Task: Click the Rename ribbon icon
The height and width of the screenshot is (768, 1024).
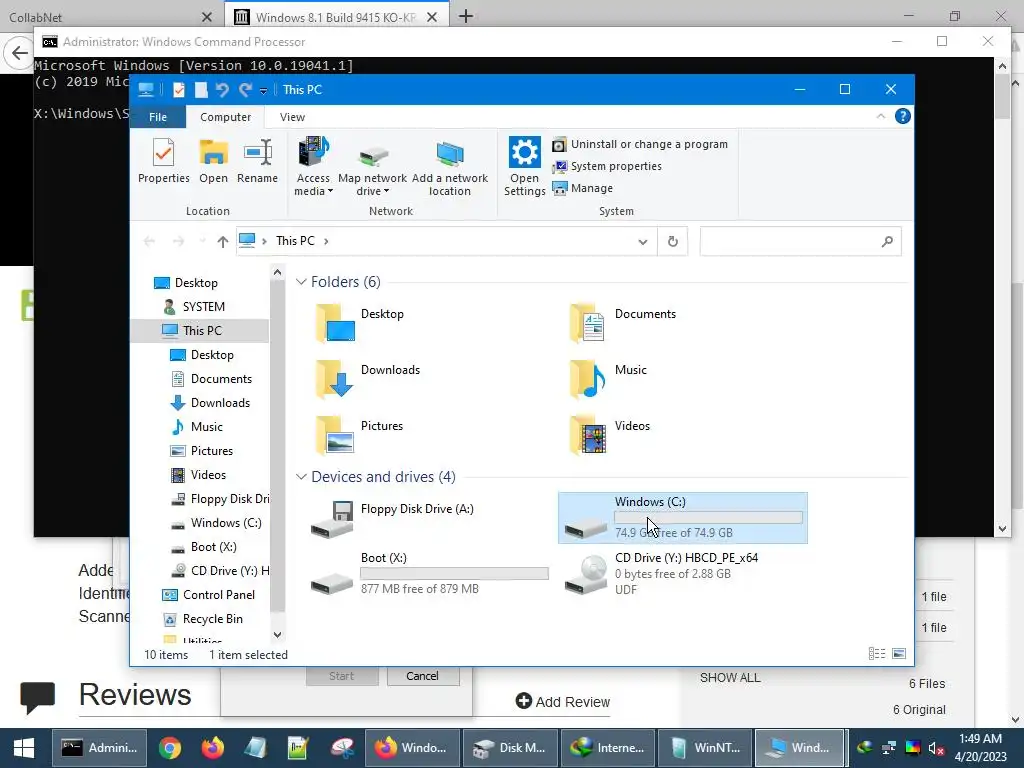Action: click(x=257, y=161)
